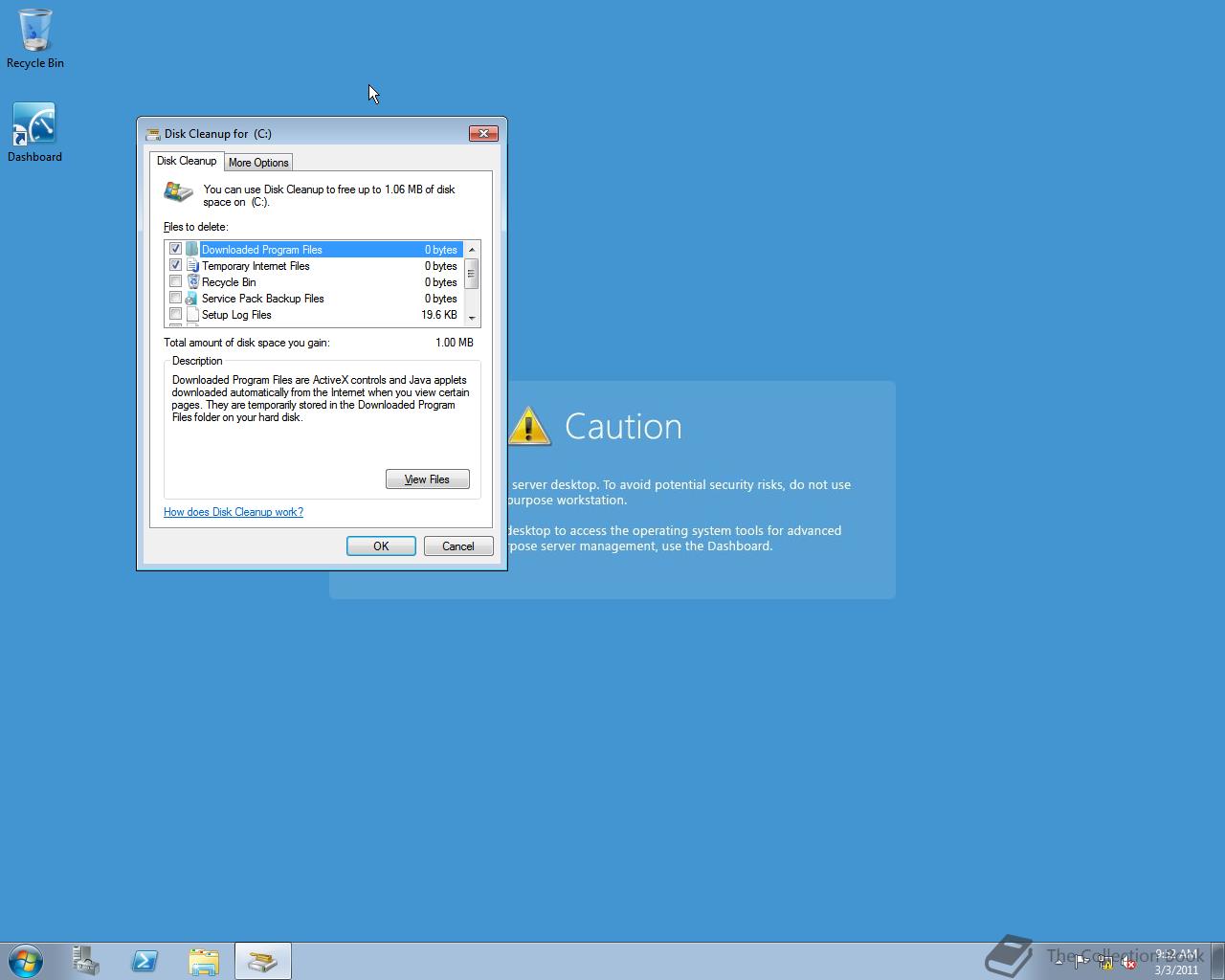Click the View Files button
This screenshot has width=1225, height=980.
click(x=428, y=479)
